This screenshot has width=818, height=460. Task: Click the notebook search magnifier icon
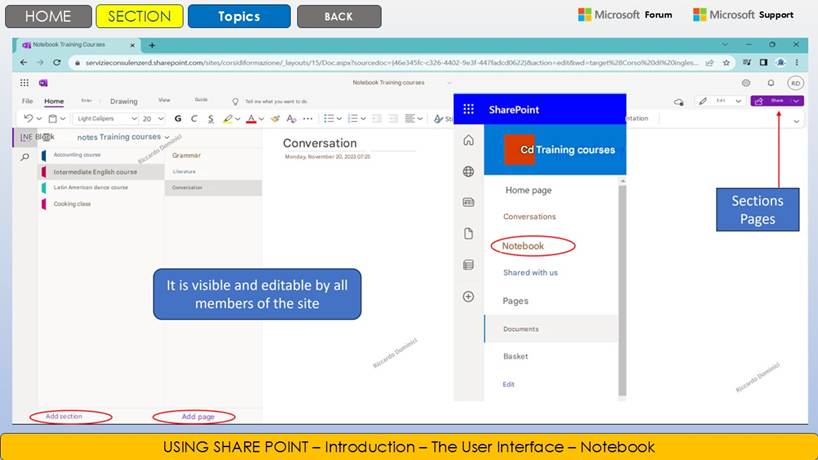click(25, 157)
